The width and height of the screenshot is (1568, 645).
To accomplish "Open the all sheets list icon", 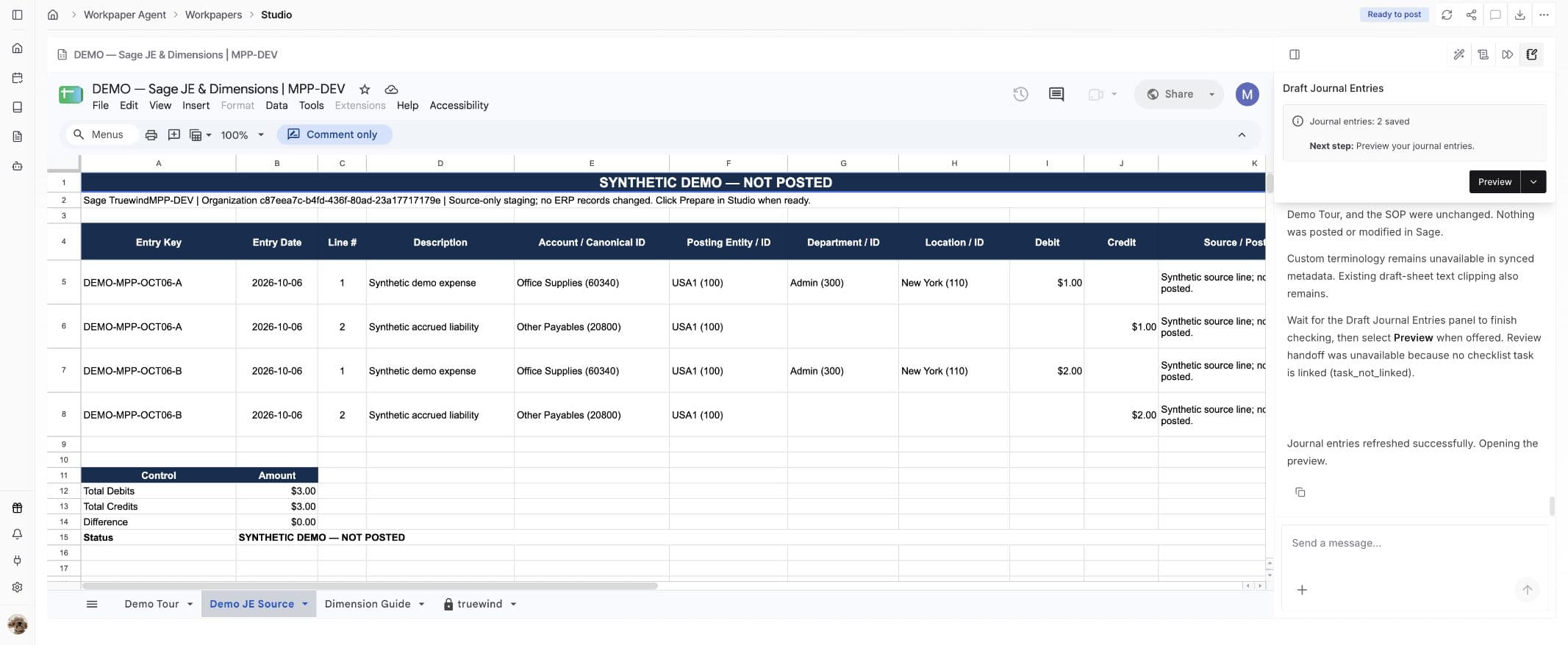I will (x=92, y=604).
